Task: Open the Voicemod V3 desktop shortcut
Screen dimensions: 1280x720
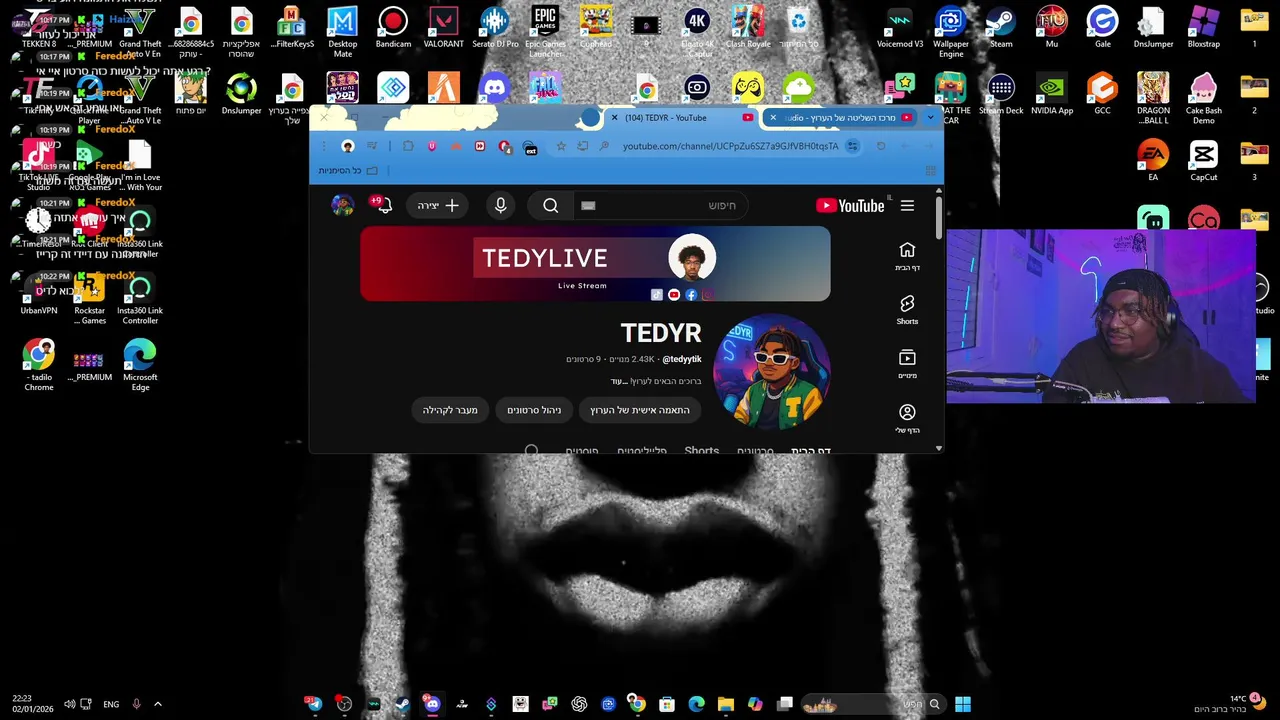Action: pyautogui.click(x=900, y=28)
